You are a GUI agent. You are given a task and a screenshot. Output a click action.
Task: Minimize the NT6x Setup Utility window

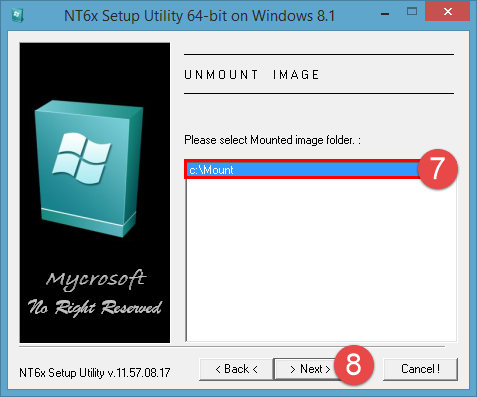coord(385,13)
